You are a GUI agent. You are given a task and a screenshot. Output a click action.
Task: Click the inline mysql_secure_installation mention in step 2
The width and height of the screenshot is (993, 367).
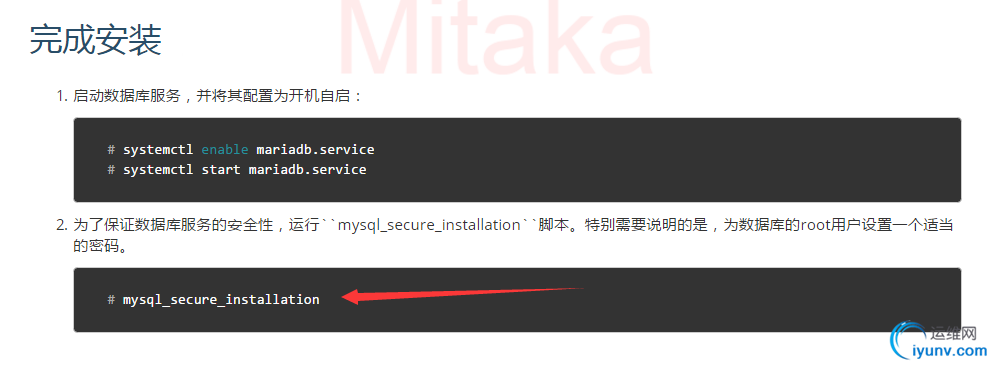coord(429,225)
